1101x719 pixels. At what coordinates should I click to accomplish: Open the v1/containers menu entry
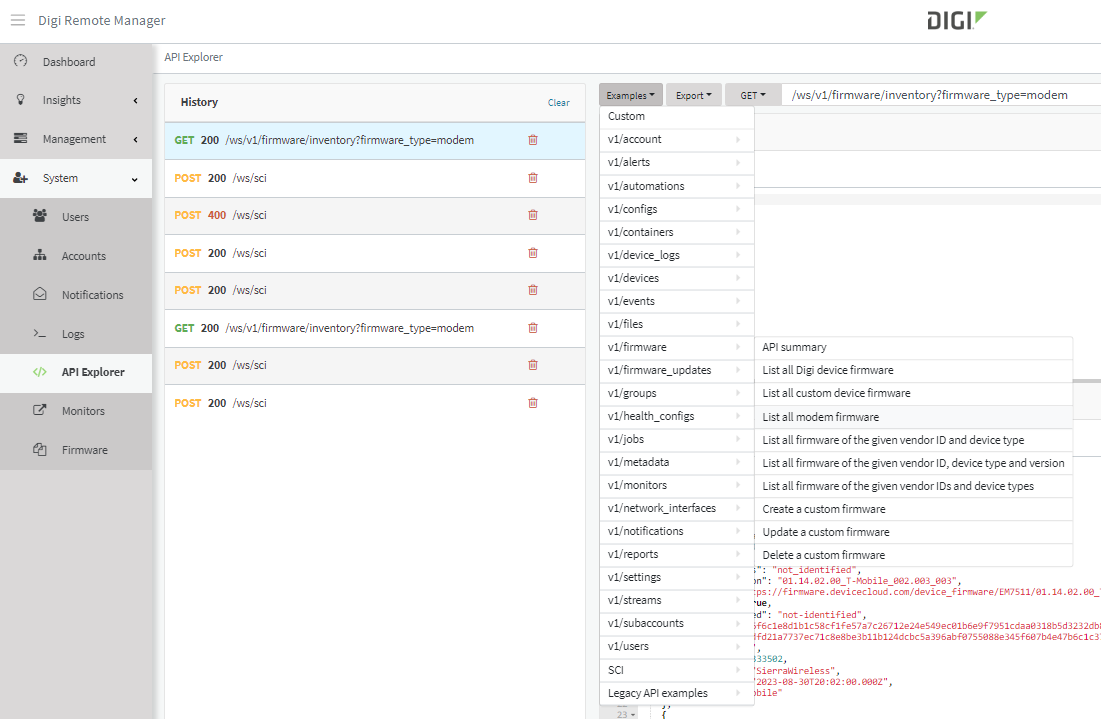click(676, 232)
